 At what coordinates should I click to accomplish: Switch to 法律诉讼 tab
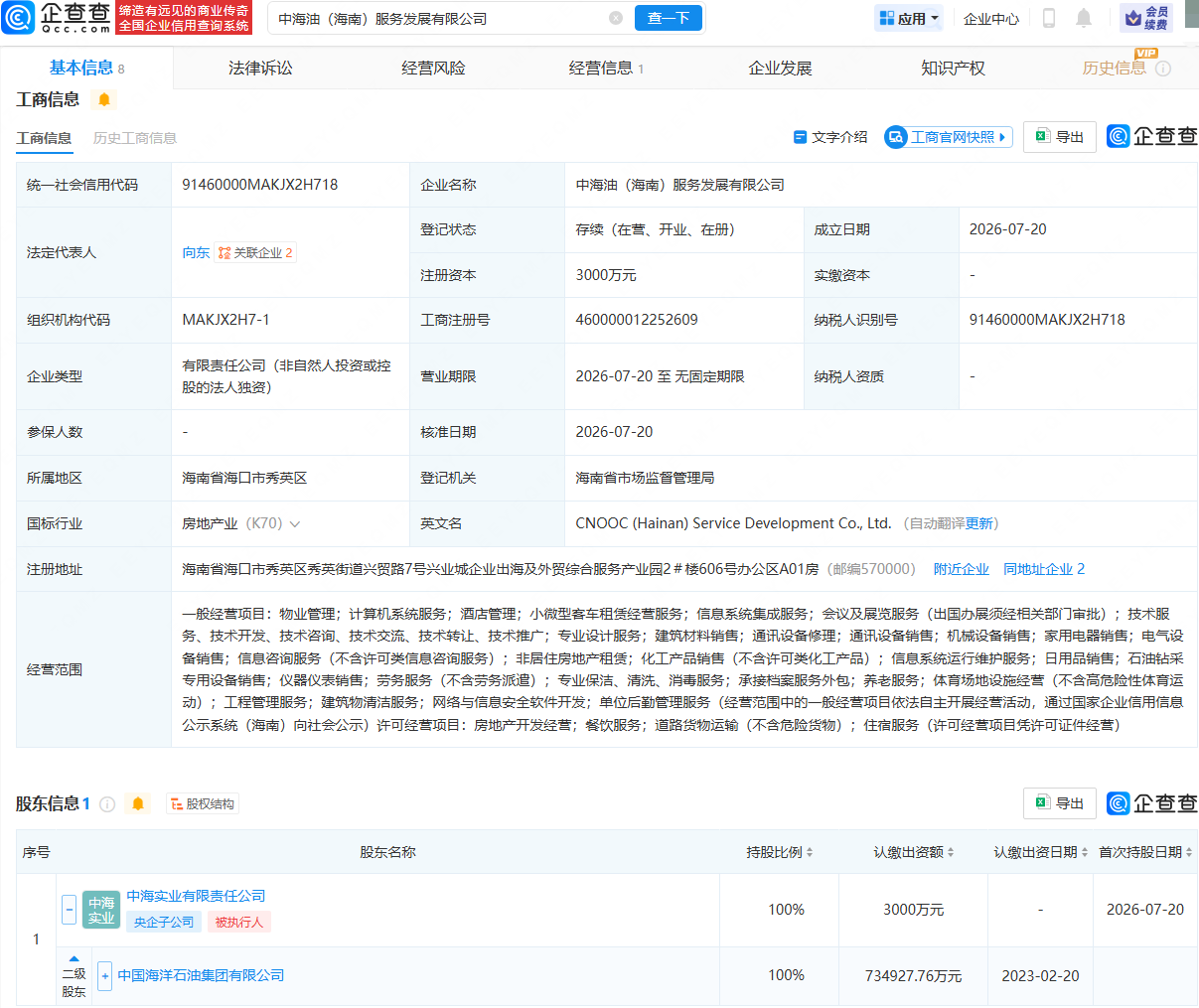tap(260, 68)
